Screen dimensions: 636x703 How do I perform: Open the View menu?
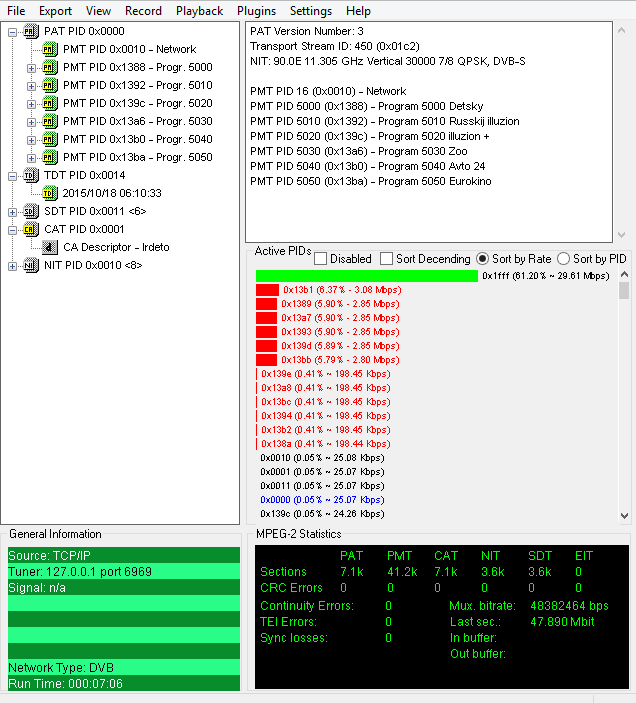98,11
